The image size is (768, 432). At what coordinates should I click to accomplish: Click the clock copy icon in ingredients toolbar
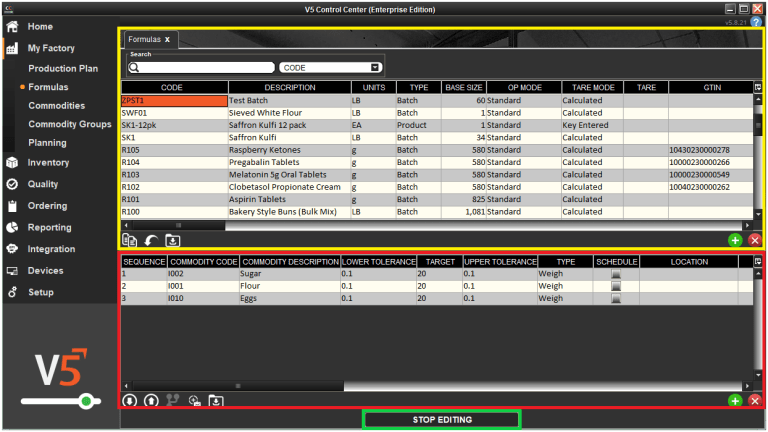click(x=194, y=401)
